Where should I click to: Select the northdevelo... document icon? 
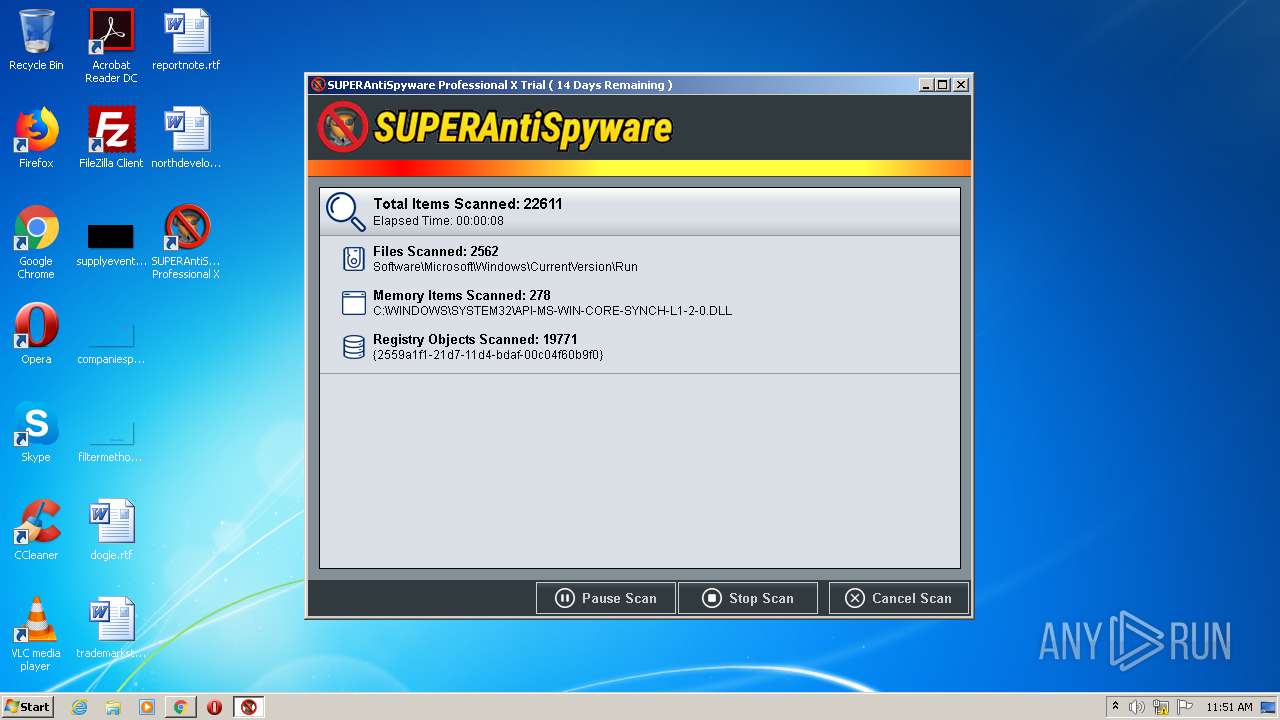[x=186, y=138]
